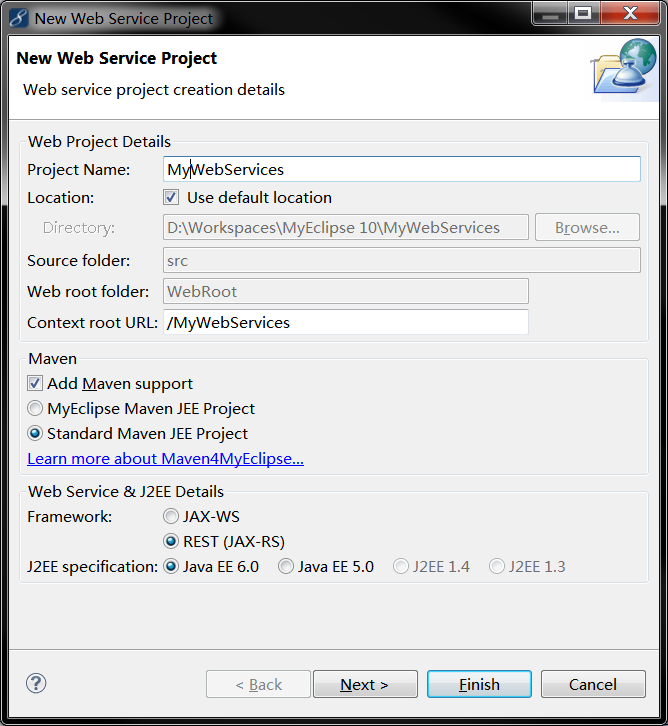The height and width of the screenshot is (726, 668).
Task: Maximize the New Web Service Project window
Action: (x=583, y=13)
